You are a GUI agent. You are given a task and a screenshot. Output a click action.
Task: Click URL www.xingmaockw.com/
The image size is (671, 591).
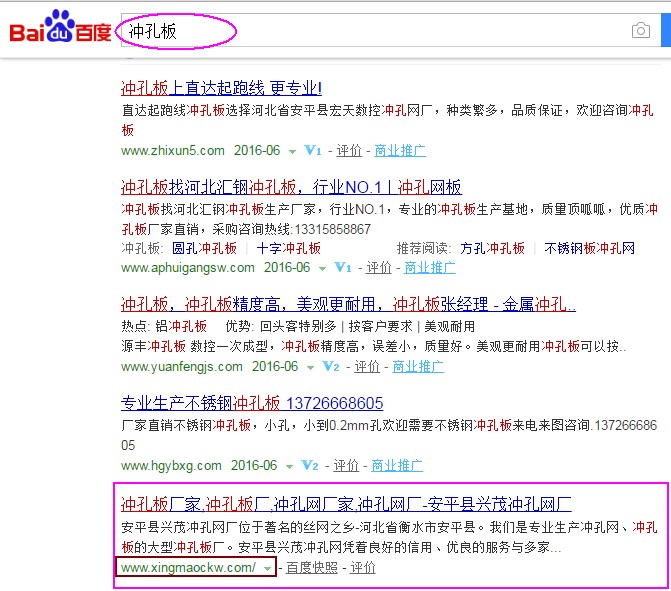pos(189,567)
